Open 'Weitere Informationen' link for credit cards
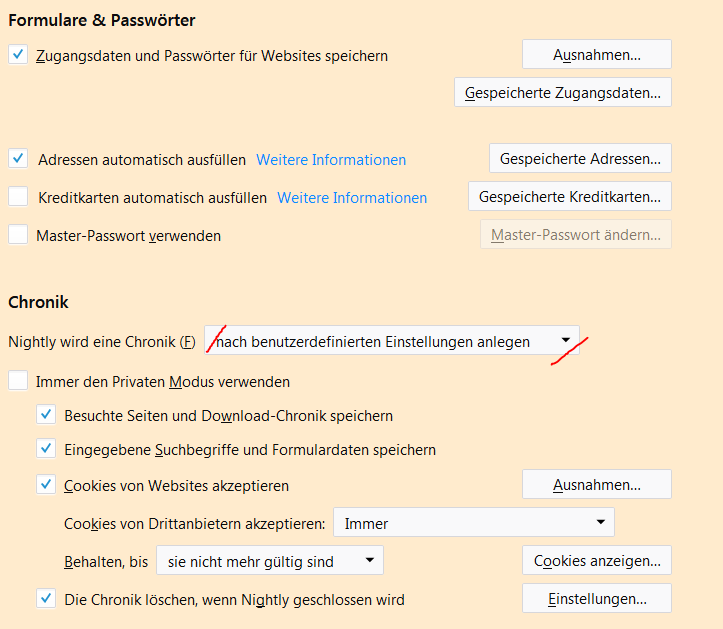 [352, 197]
